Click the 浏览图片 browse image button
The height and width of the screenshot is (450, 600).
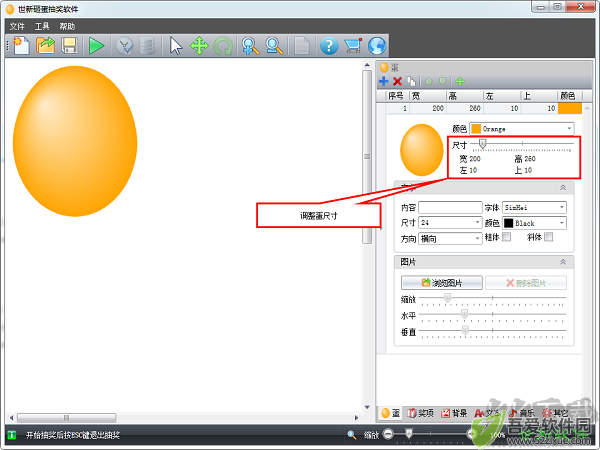tap(442, 283)
